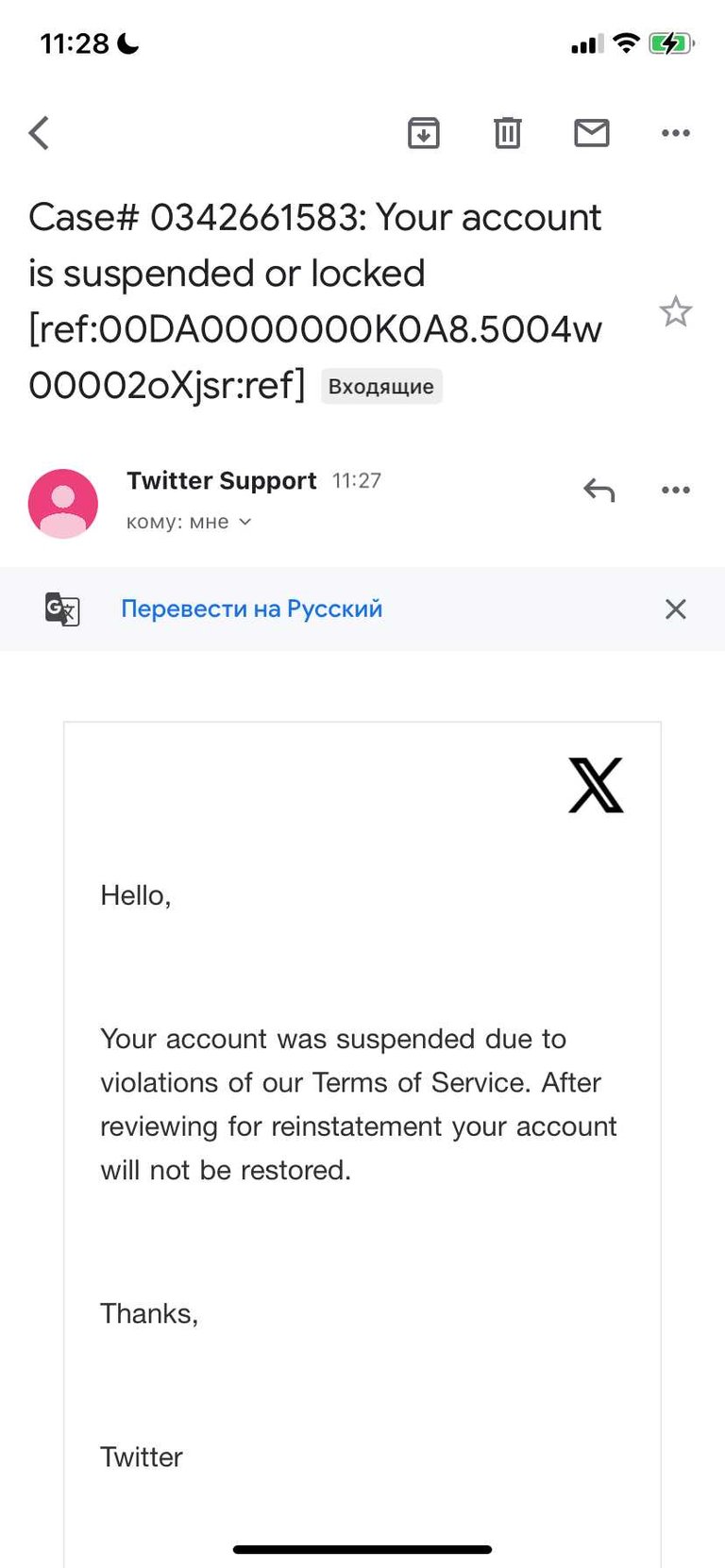Tap 'Перевести на Русский' translate link

[252, 609]
